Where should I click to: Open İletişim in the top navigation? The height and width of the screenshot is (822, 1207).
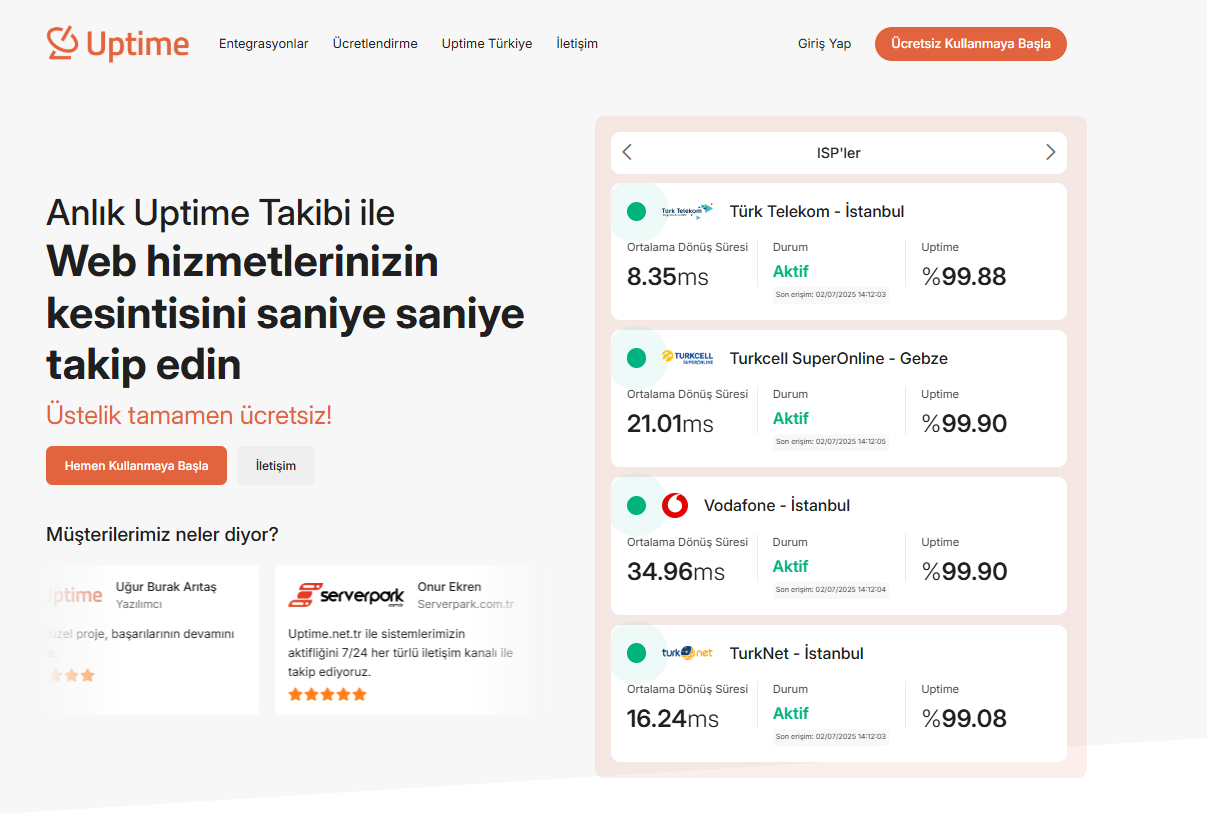pyautogui.click(x=577, y=44)
